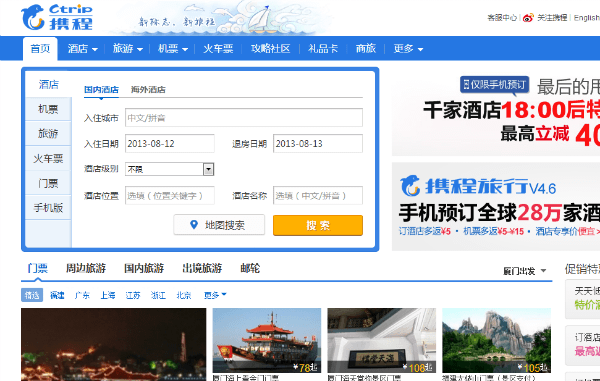
Task: Click the 入住日期 date field
Action: pyautogui.click(x=170, y=143)
